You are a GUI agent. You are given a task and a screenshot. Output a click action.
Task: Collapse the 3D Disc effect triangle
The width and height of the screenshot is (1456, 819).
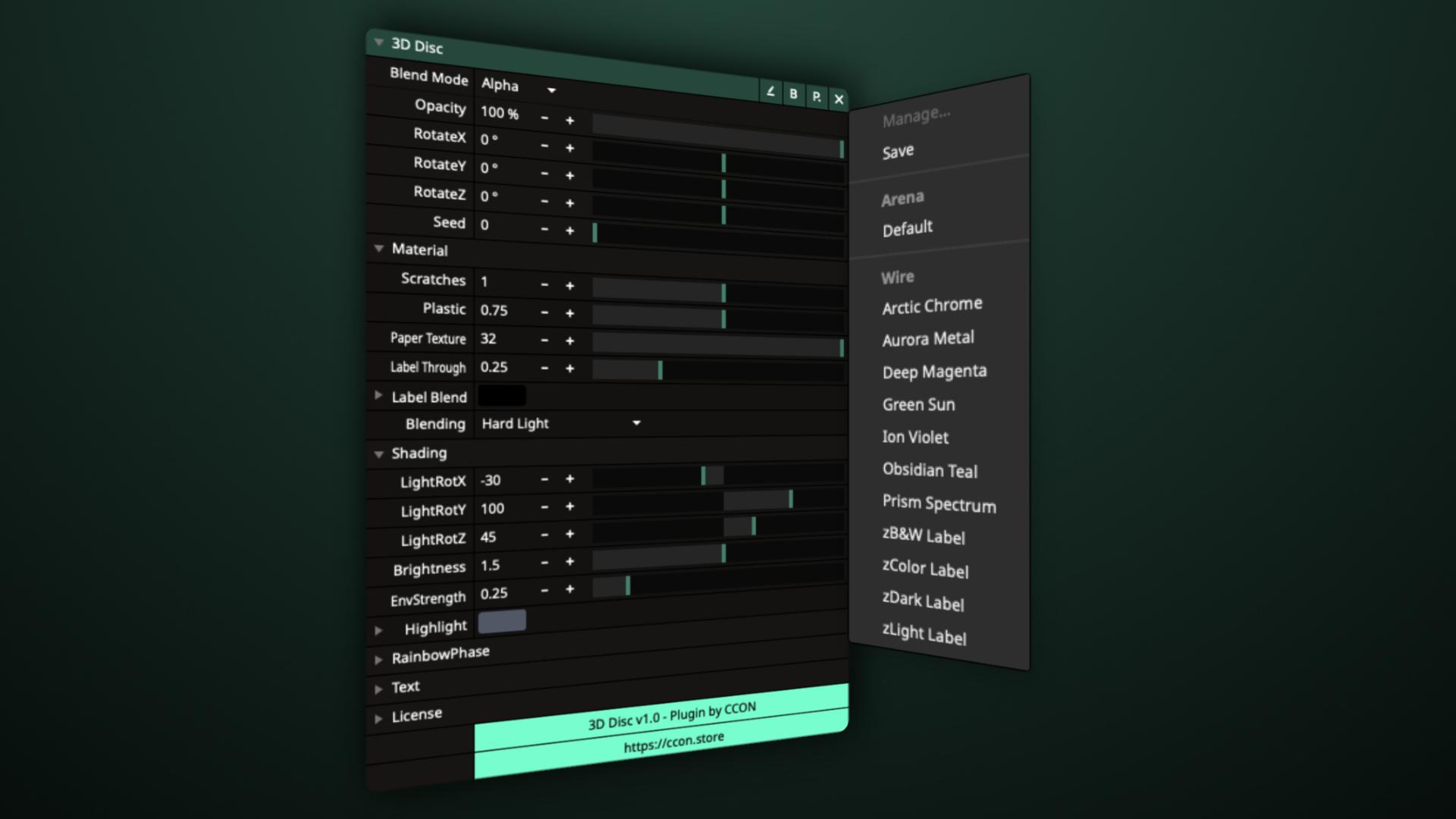coord(378,42)
